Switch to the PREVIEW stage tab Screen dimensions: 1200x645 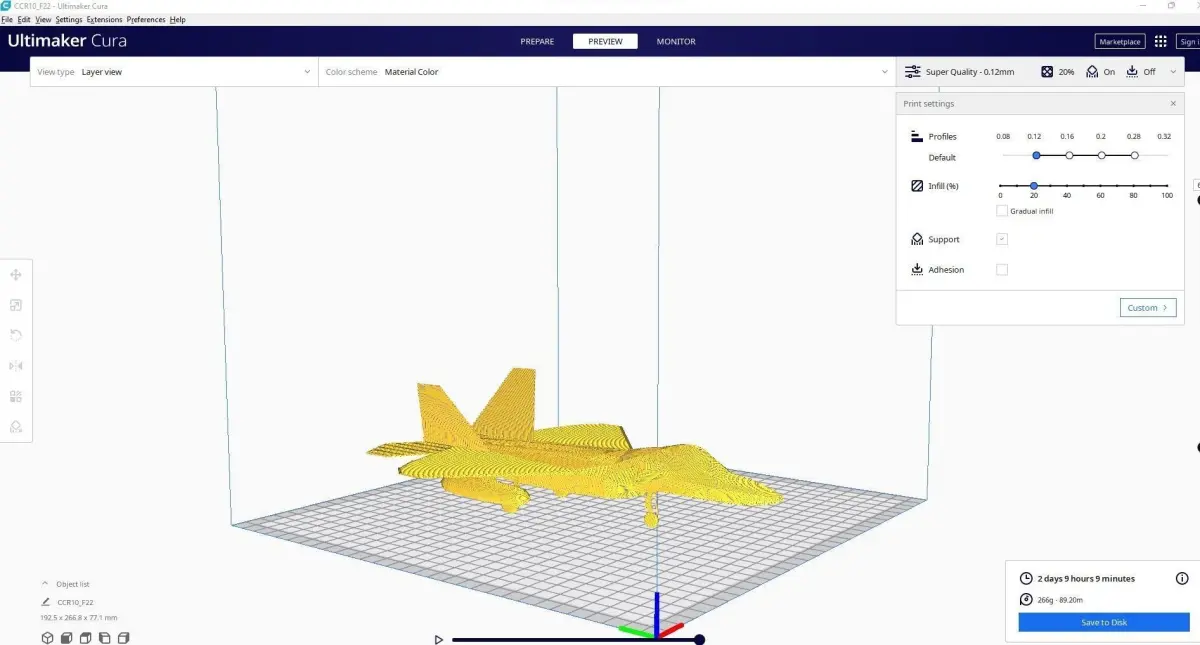605,41
